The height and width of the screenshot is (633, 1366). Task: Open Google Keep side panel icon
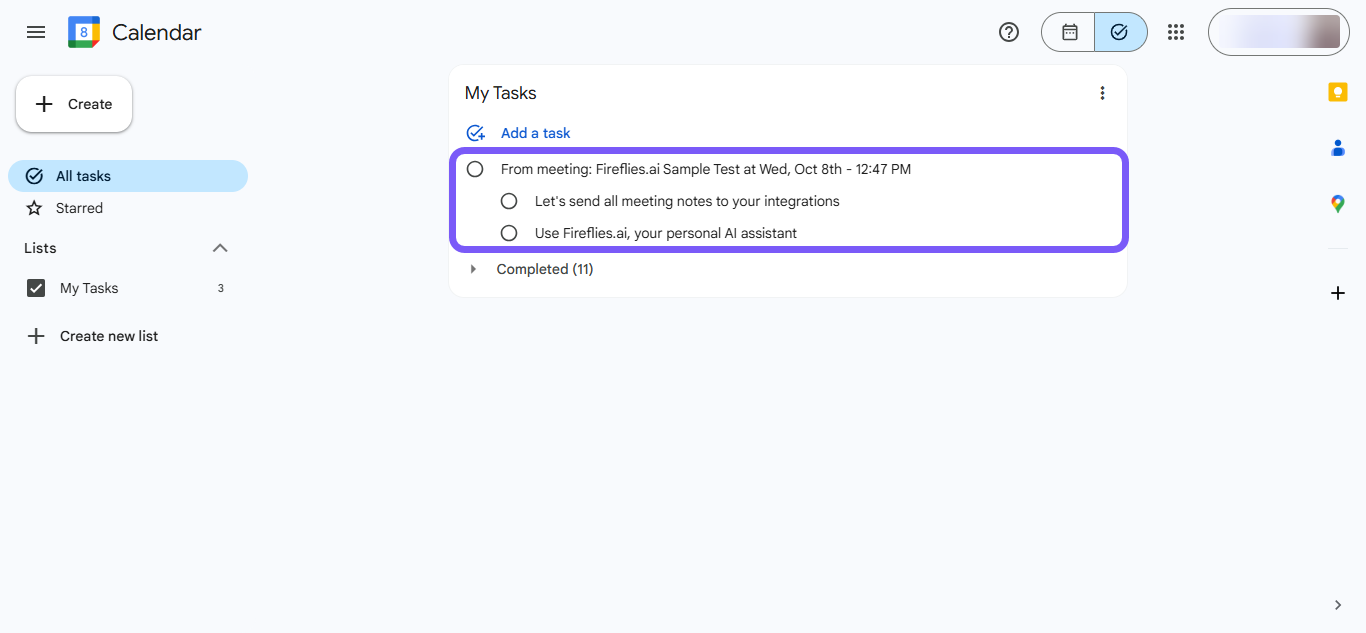[1338, 92]
